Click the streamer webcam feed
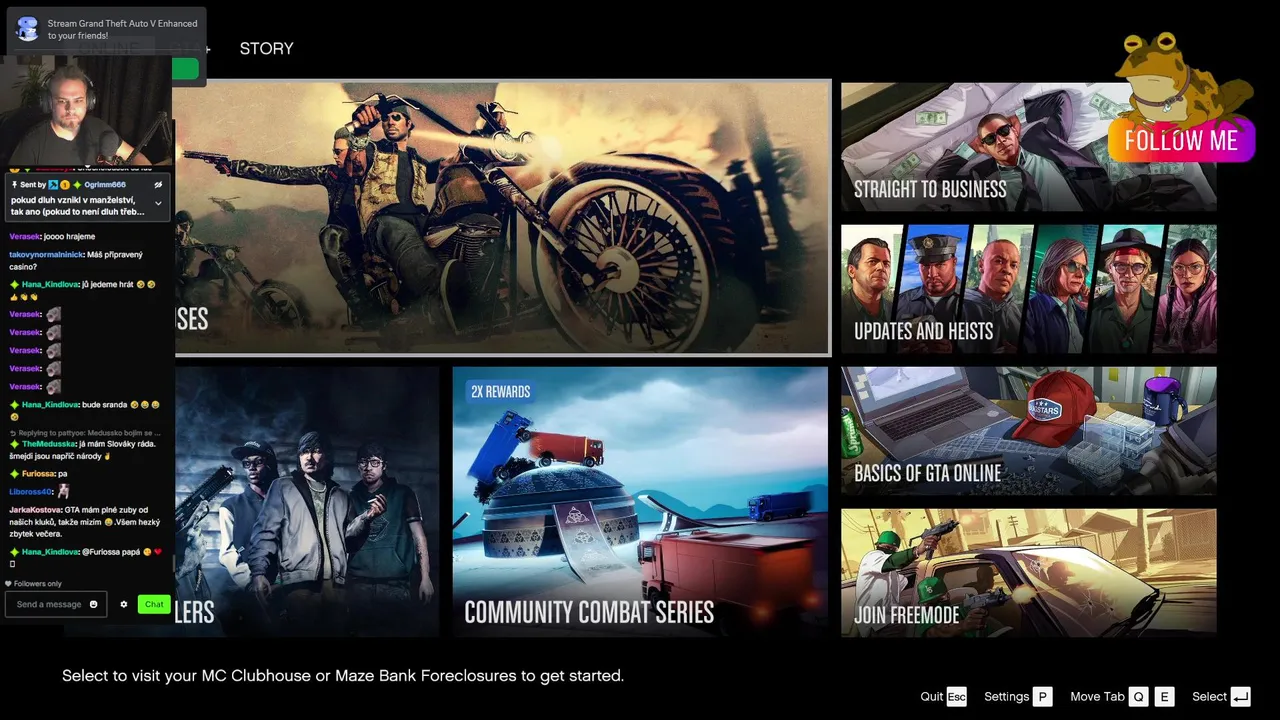This screenshot has width=1280, height=720. (87, 110)
